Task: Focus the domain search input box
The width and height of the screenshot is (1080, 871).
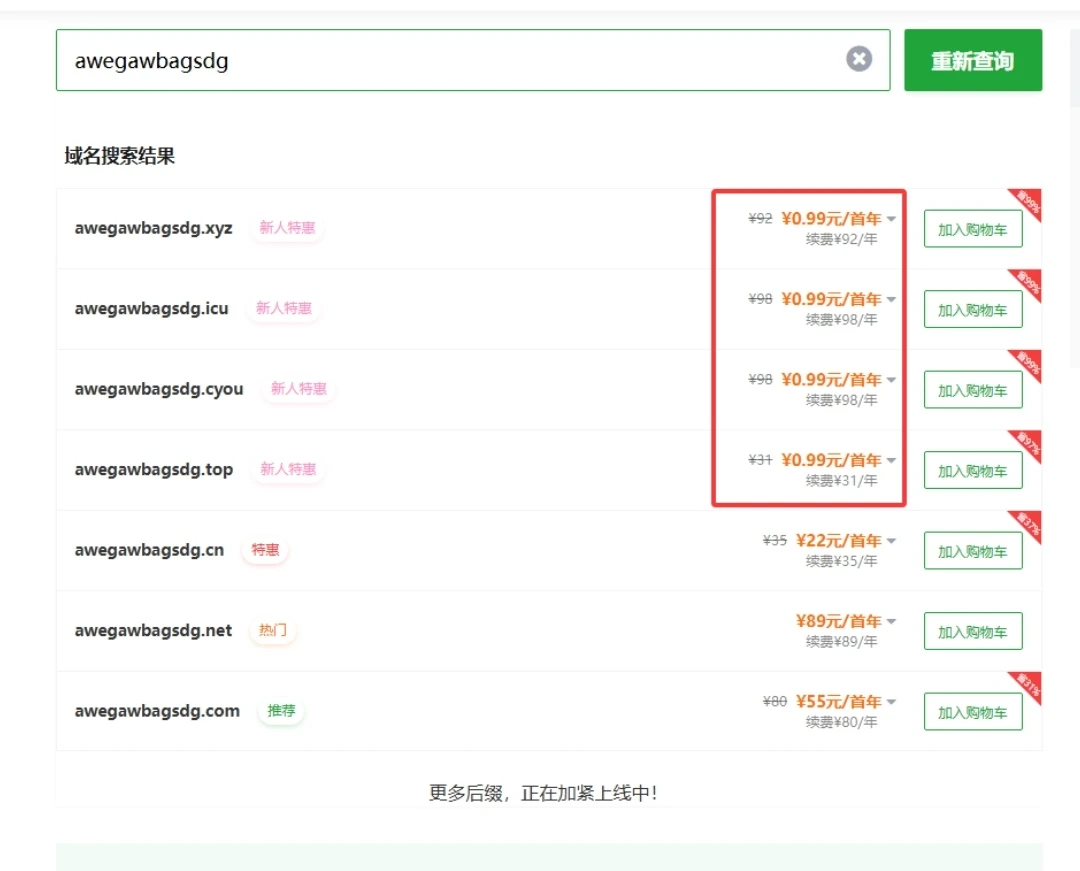Action: 450,60
